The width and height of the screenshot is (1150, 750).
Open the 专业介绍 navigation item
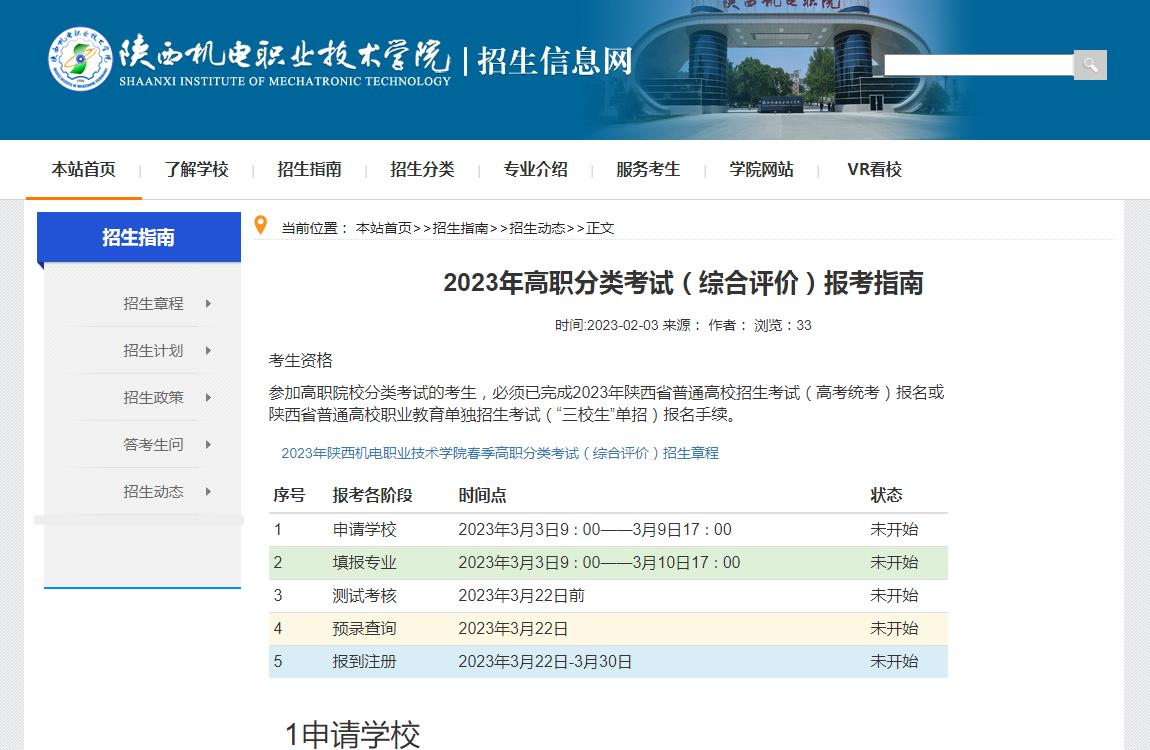pos(535,169)
